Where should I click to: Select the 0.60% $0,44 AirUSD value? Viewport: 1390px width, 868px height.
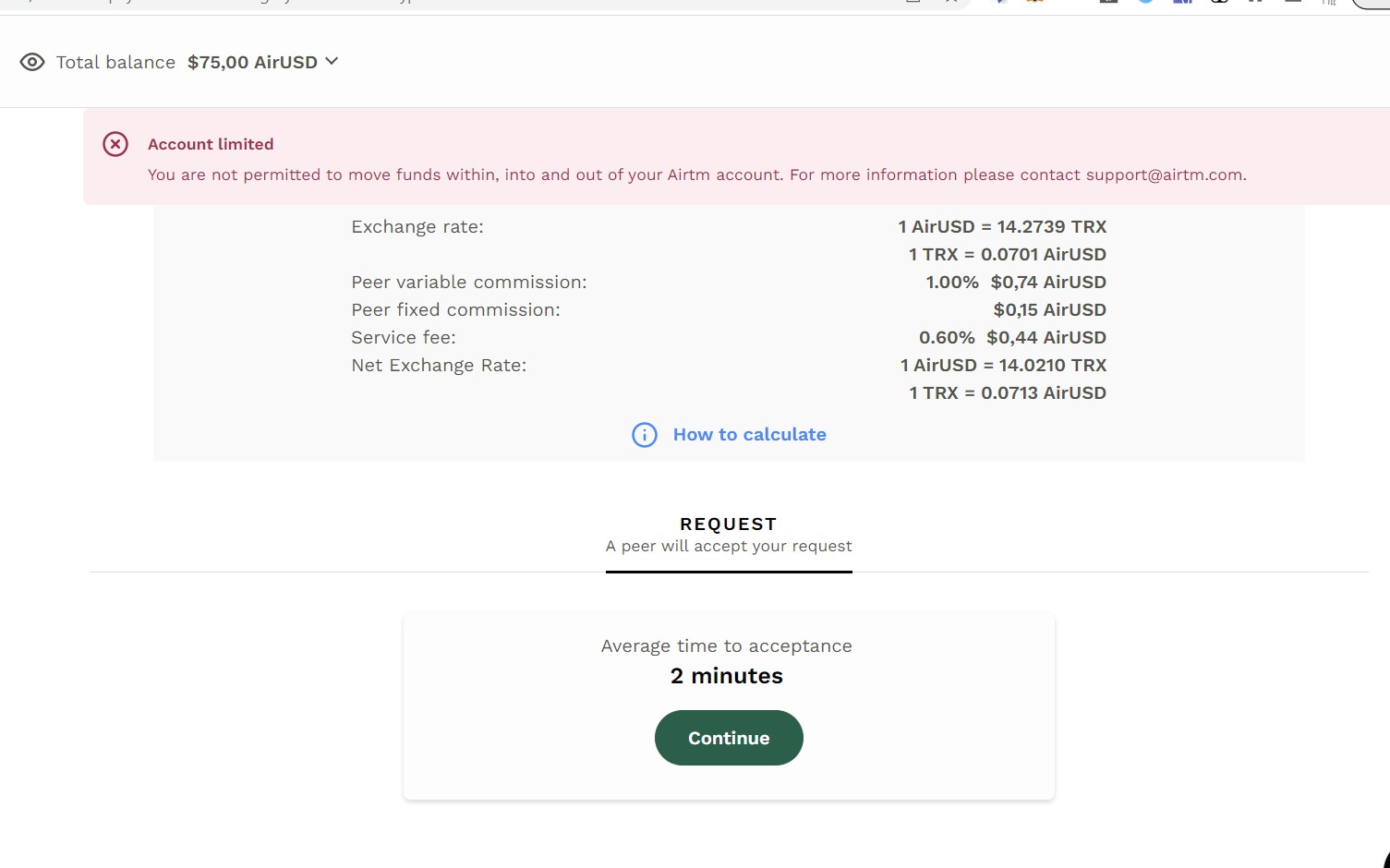point(1012,337)
